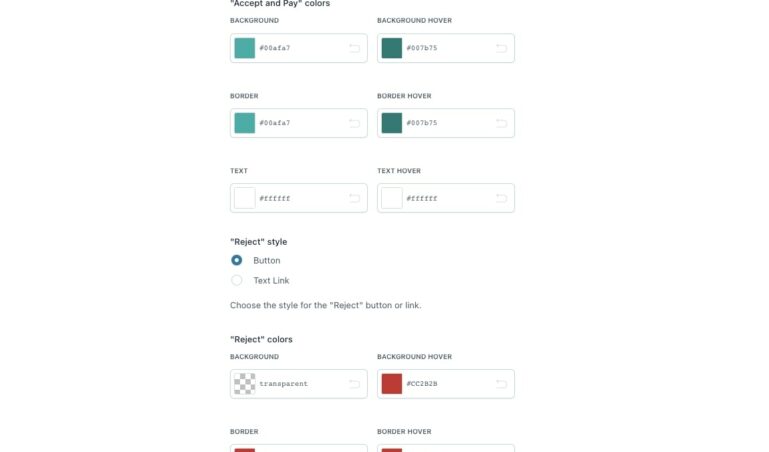The height and width of the screenshot is (452, 769).
Task: Click the Accept and Pay border color swatch
Action: pyautogui.click(x=245, y=123)
